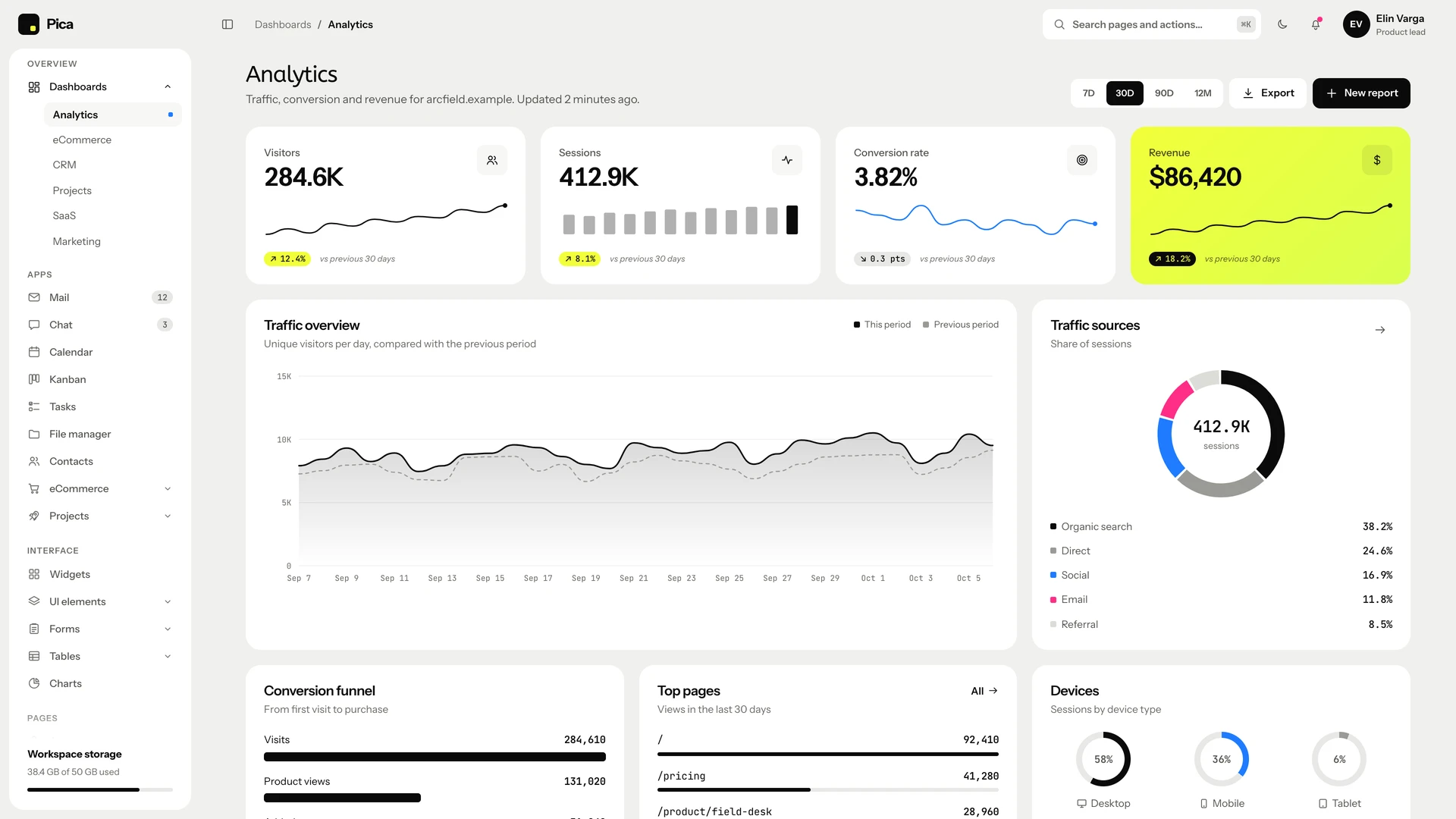Expand the Forms chevron
This screenshot has height=819, width=1456.
(x=168, y=629)
